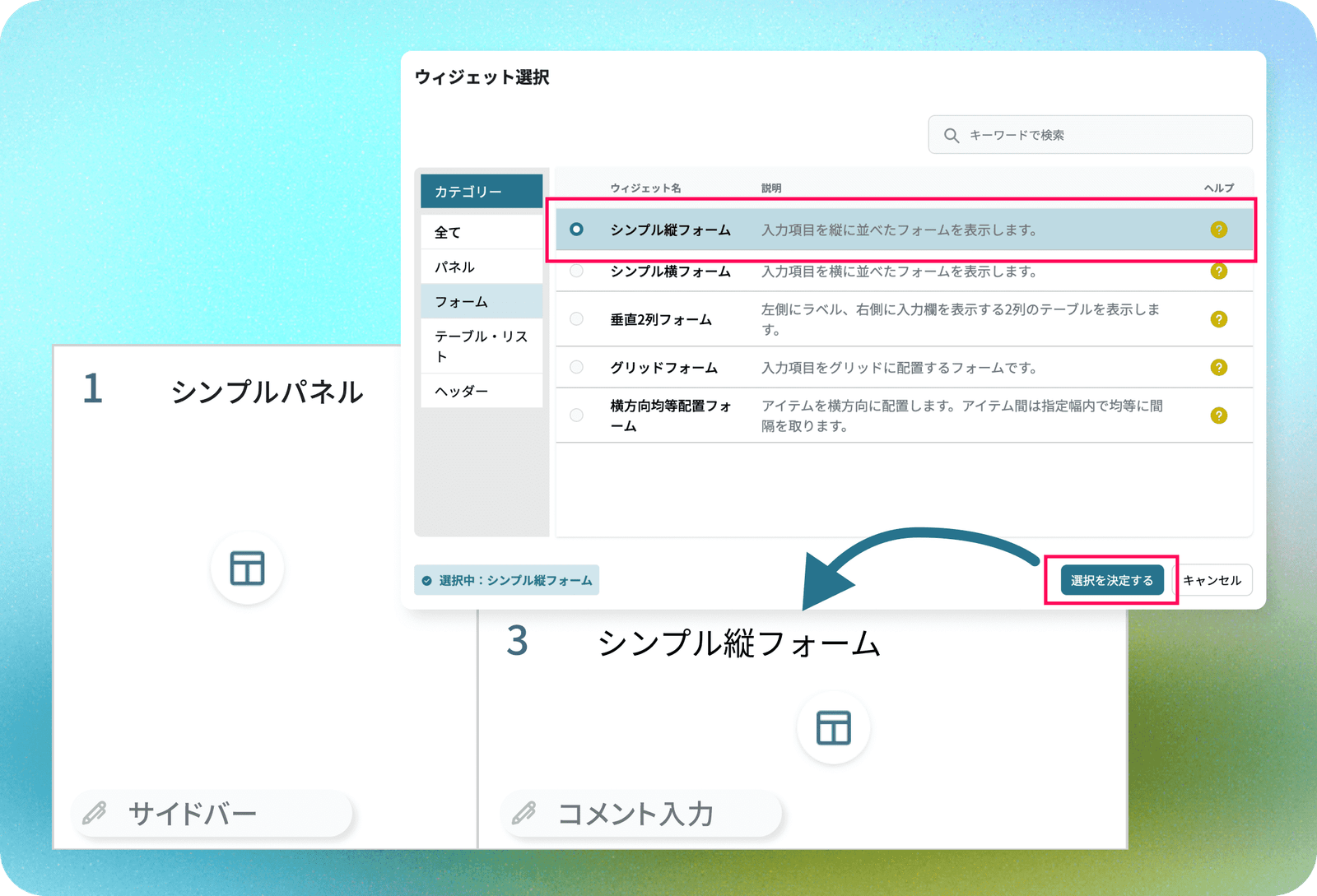
Task: Click the search magnifier icon
Action: (x=952, y=135)
